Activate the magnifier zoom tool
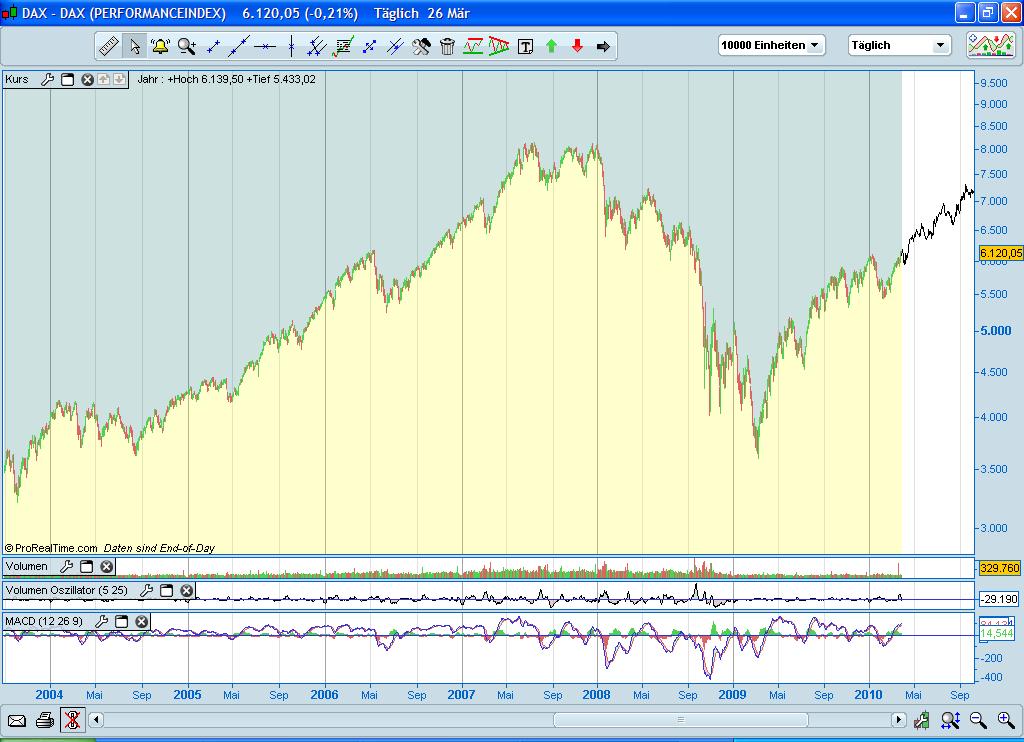Viewport: 1024px width, 742px height. tap(187, 46)
